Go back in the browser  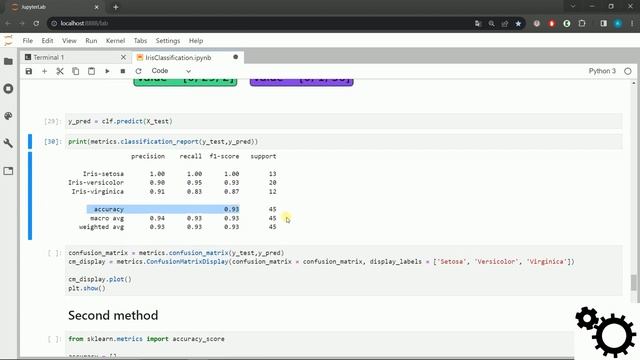(8, 24)
